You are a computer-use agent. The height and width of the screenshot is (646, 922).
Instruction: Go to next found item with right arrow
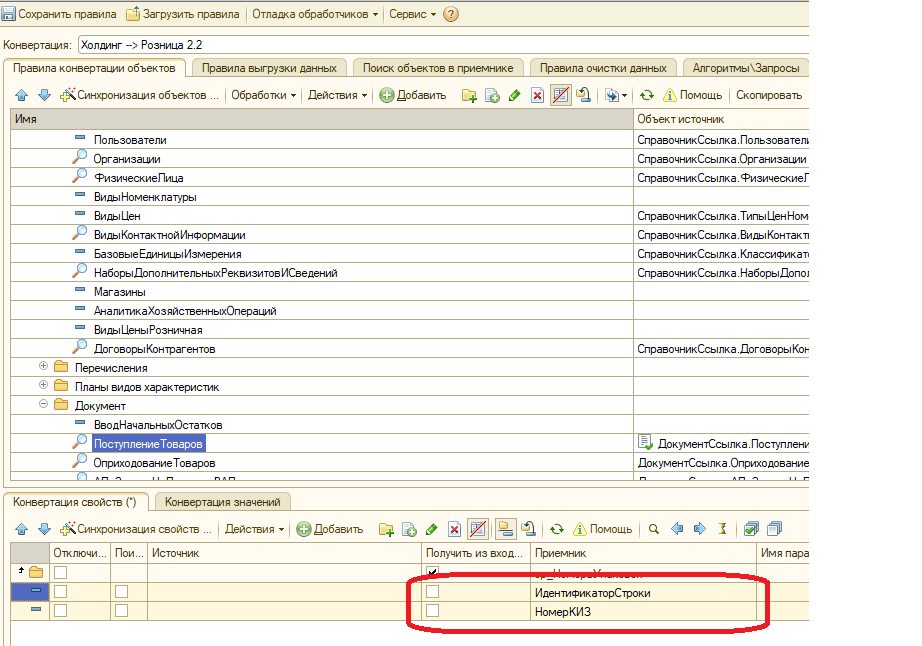(700, 529)
